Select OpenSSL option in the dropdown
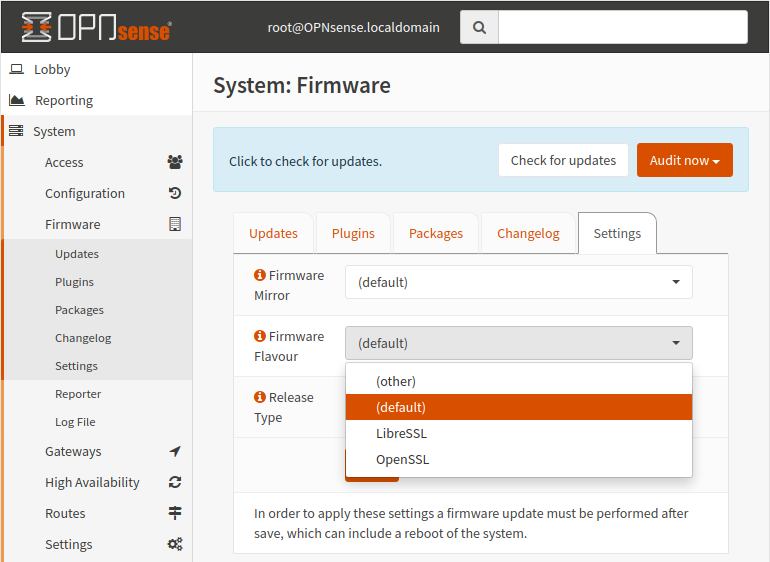Viewport: 770px width, 562px height. tap(402, 459)
